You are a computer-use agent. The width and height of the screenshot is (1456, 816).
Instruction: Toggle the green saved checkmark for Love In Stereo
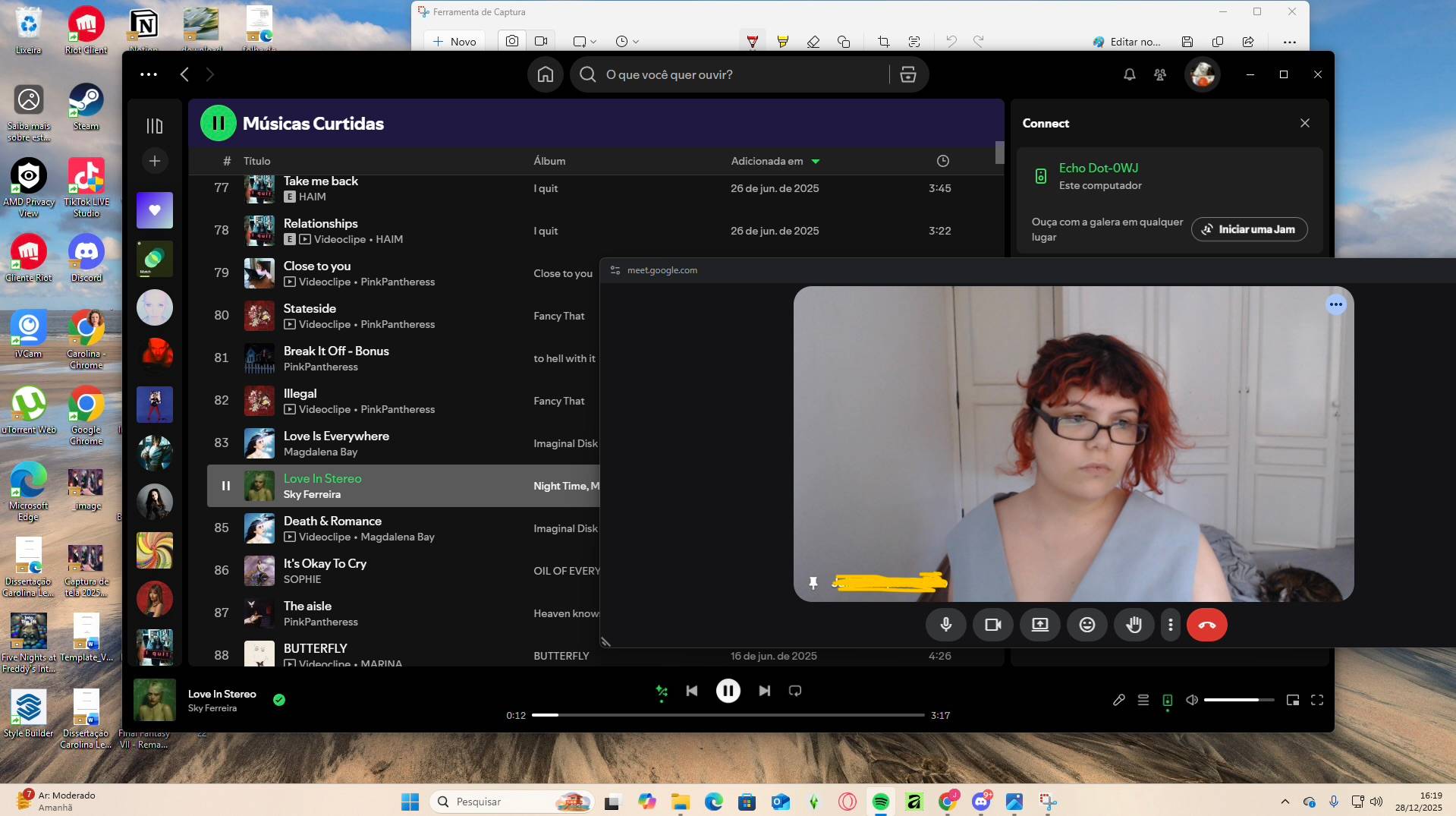(x=279, y=700)
